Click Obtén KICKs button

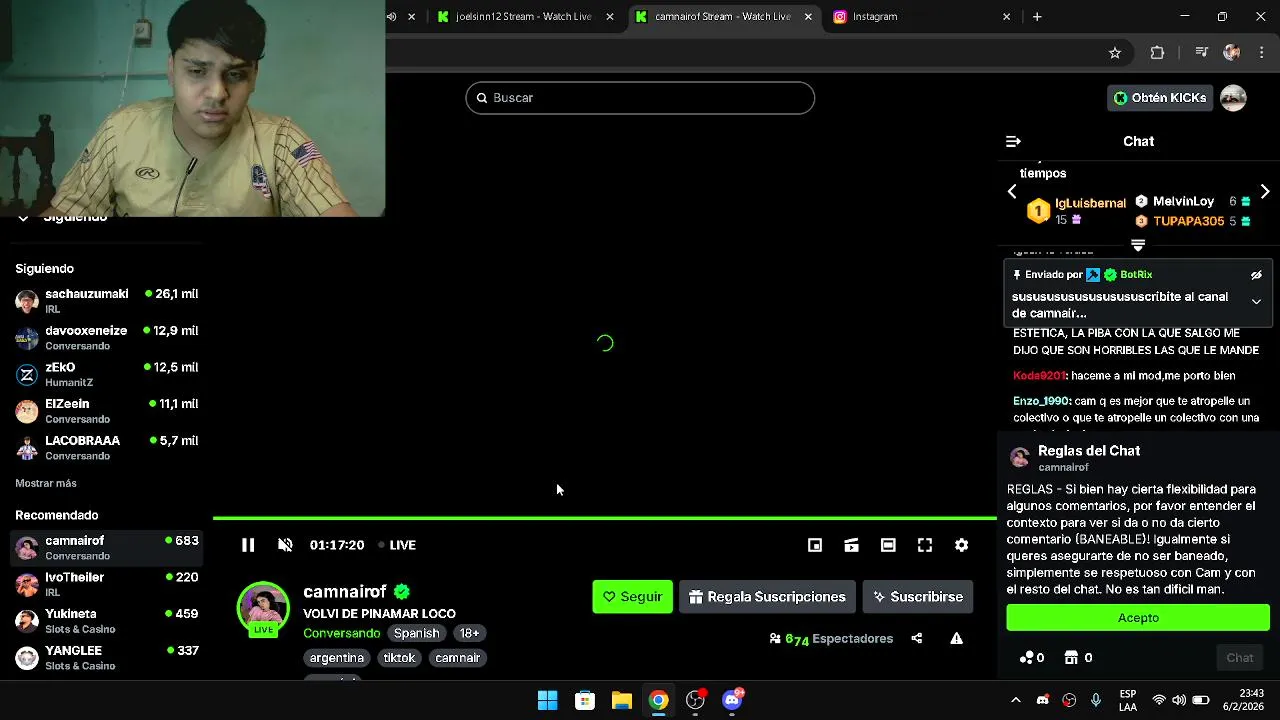(x=1161, y=98)
